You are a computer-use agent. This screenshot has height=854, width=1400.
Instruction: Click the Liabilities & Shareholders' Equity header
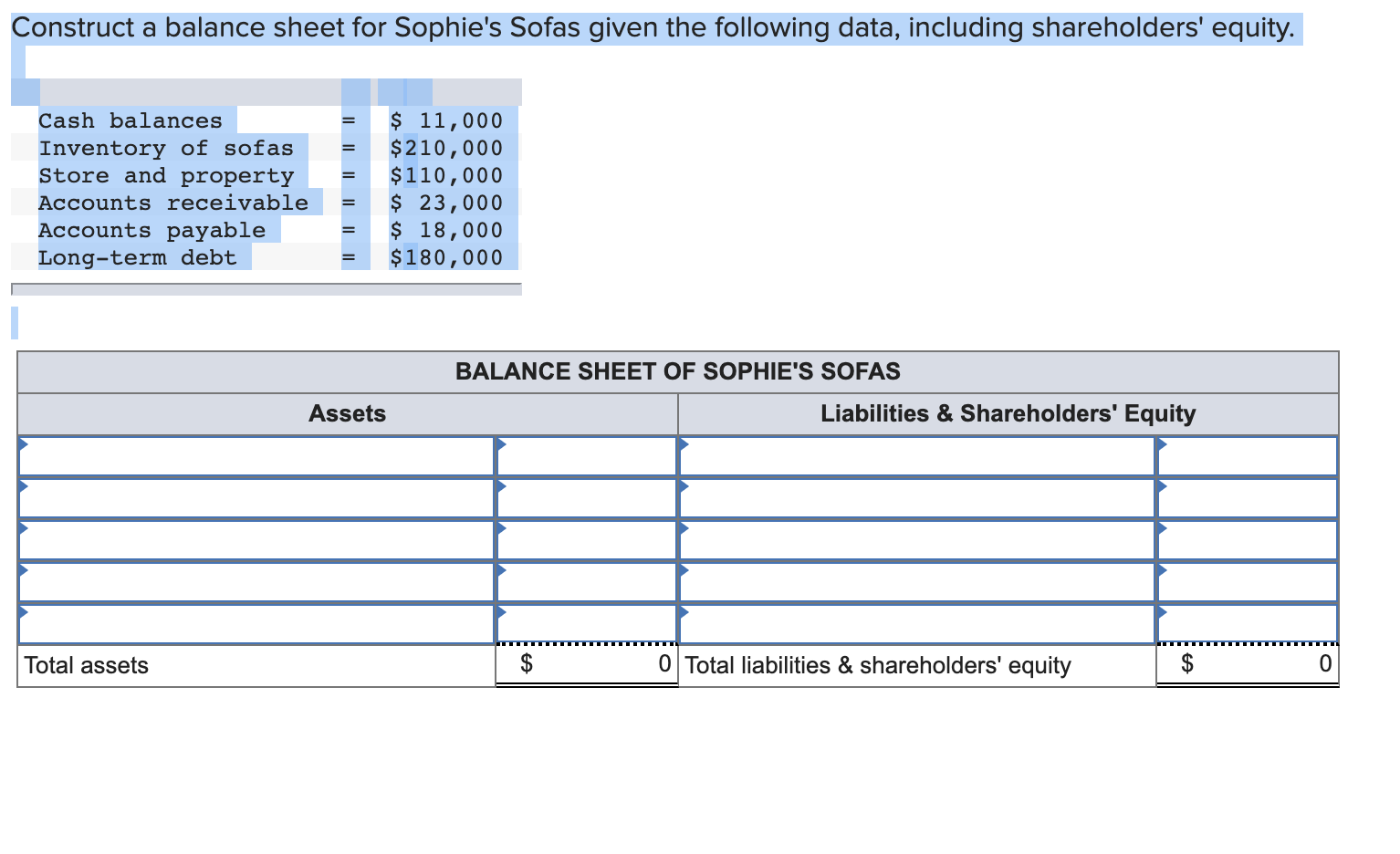coord(1008,413)
